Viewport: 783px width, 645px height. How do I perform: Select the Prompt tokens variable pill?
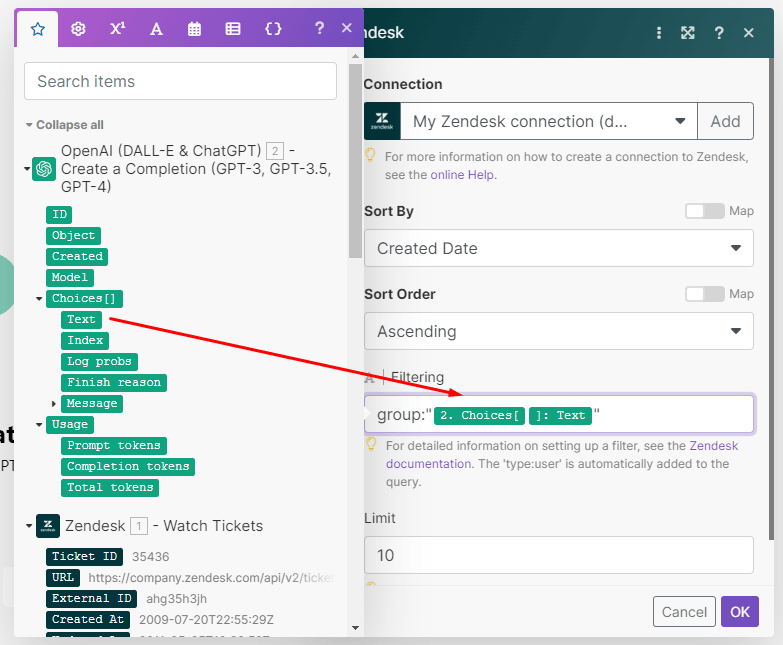click(113, 446)
